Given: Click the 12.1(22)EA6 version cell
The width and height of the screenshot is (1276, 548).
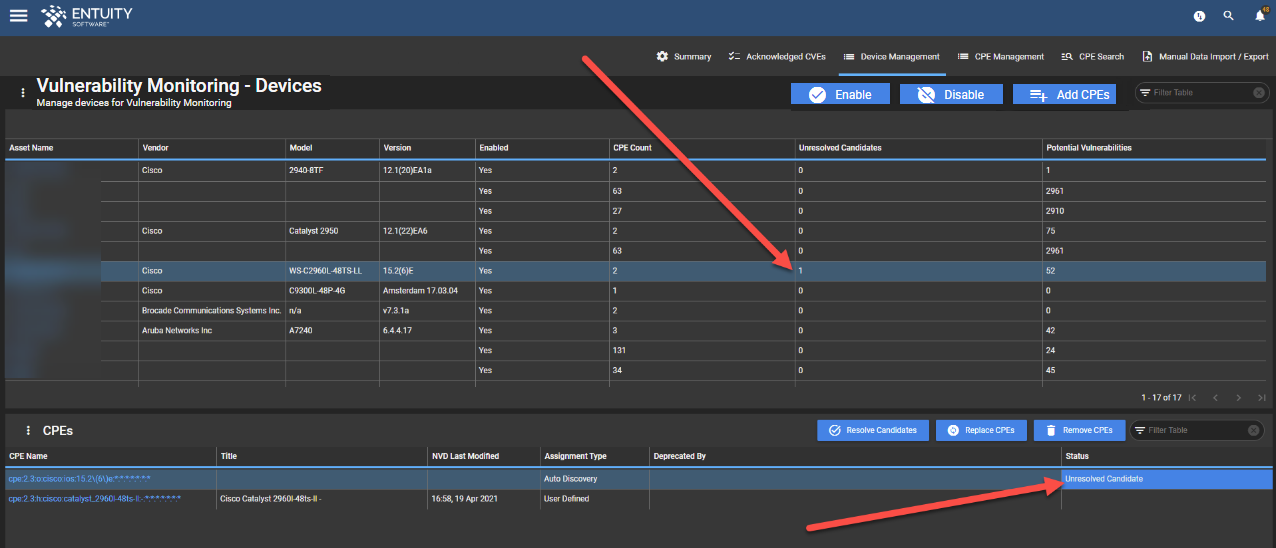Looking at the screenshot, I should [427, 231].
